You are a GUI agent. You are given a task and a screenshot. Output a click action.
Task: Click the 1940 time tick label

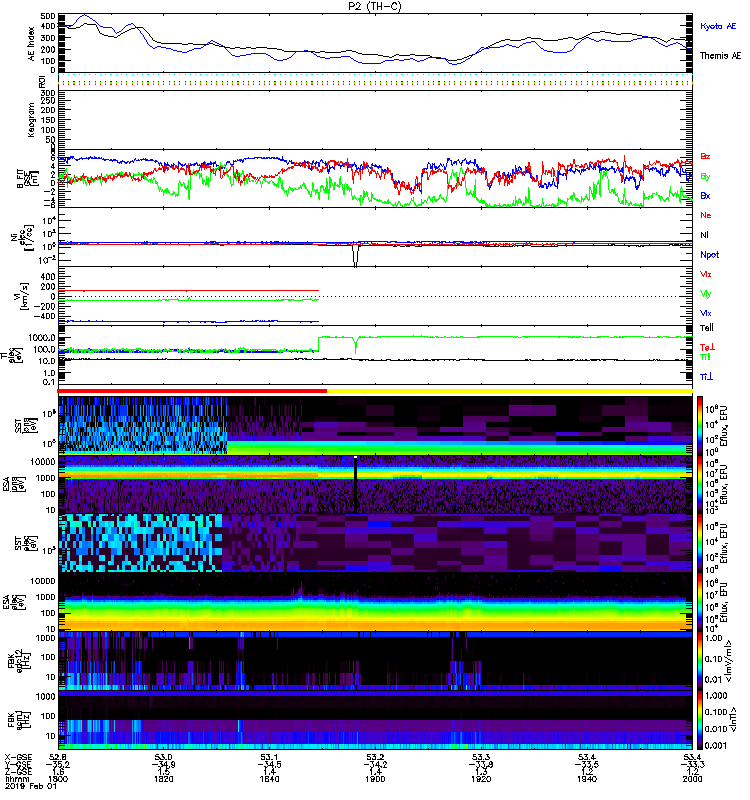[587, 779]
